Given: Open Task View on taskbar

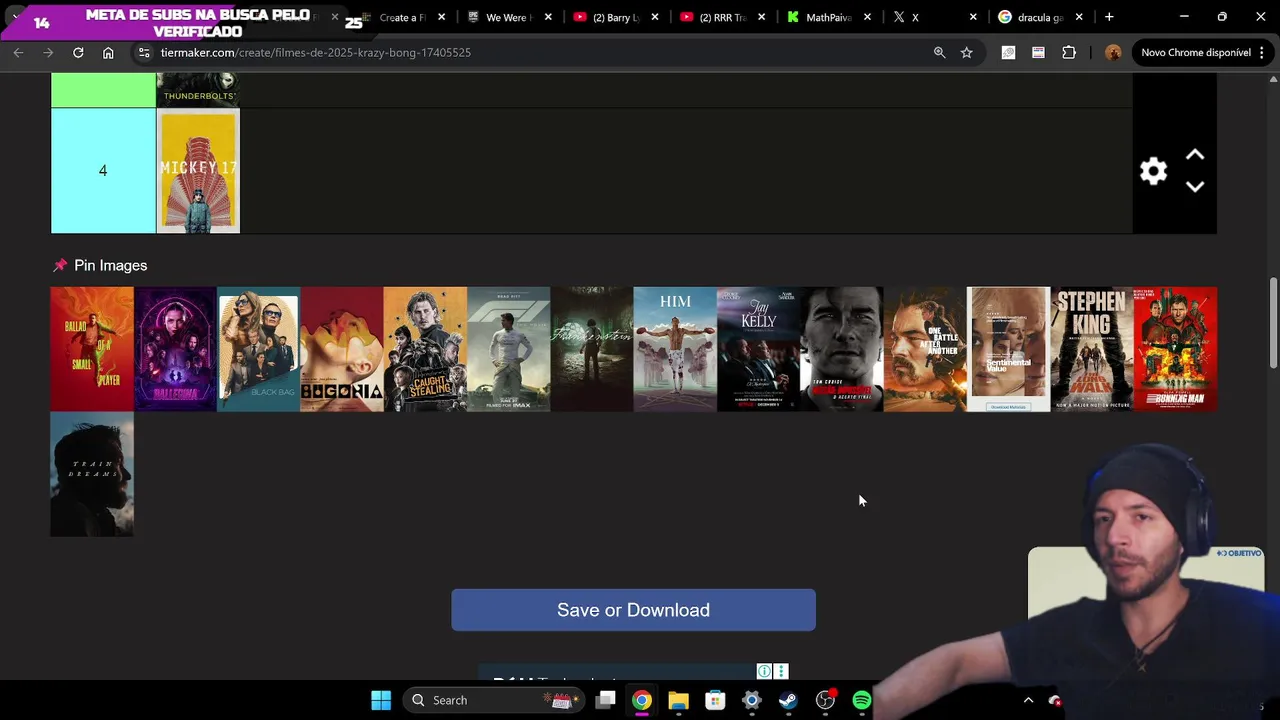Looking at the screenshot, I should point(605,700).
